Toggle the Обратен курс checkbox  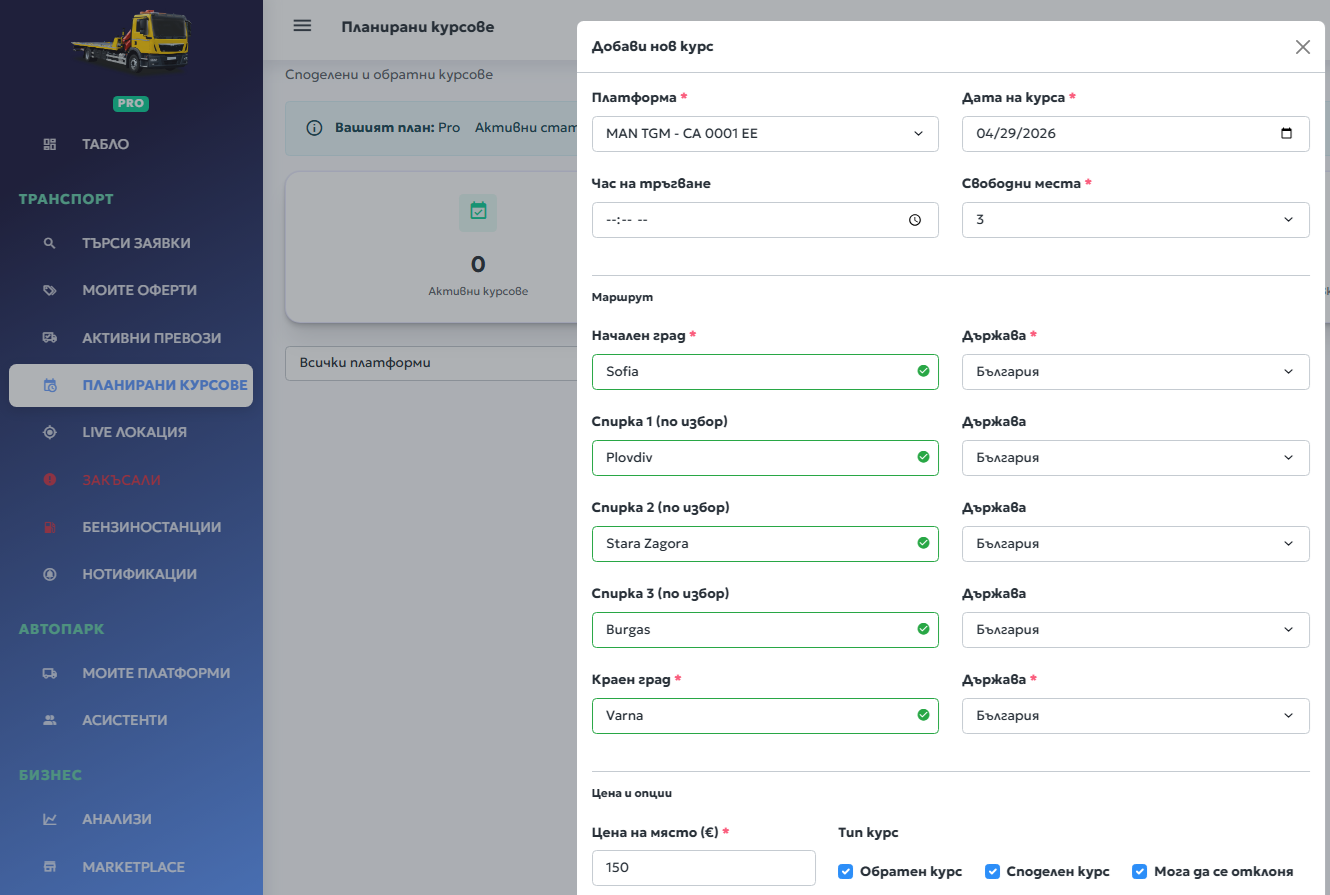tap(845, 871)
